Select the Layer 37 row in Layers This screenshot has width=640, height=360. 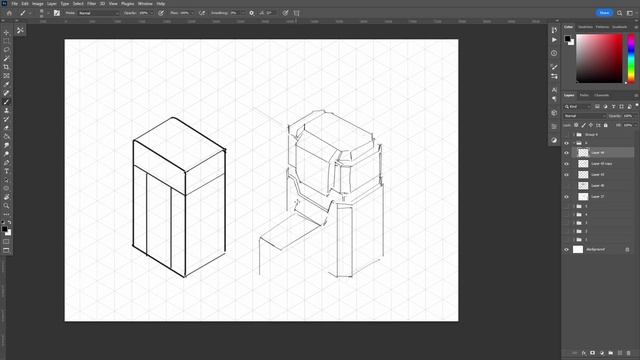pos(598,197)
